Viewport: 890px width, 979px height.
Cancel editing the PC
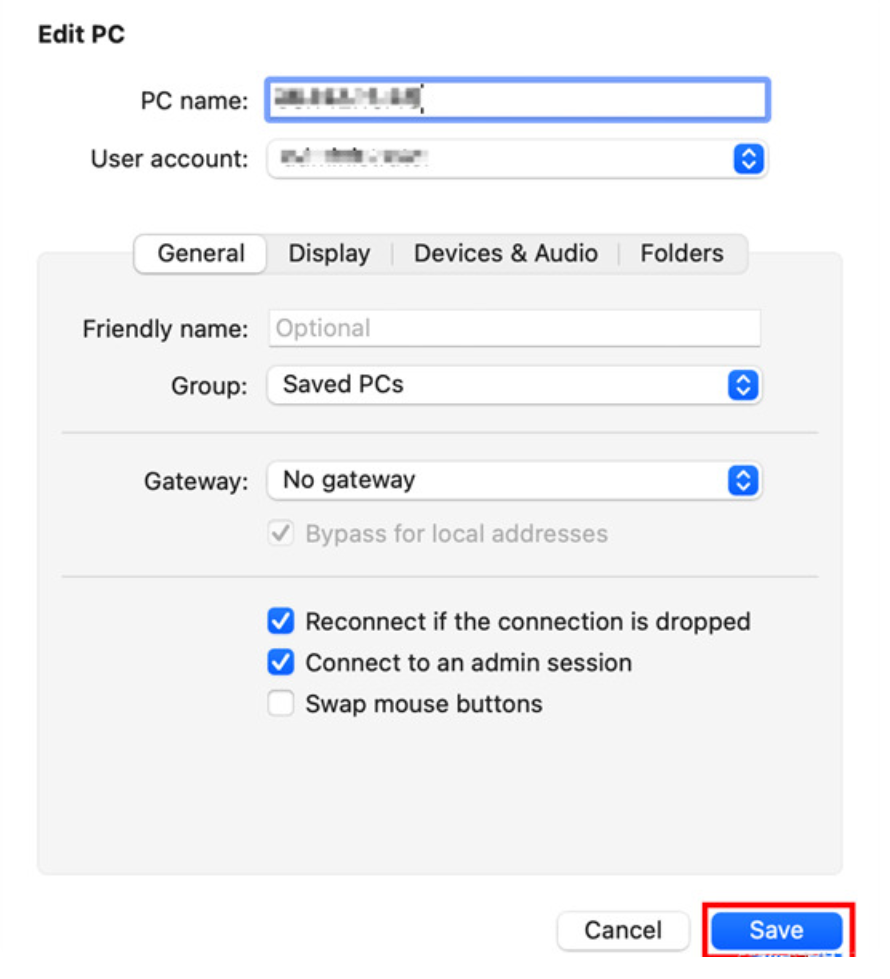[x=623, y=930]
